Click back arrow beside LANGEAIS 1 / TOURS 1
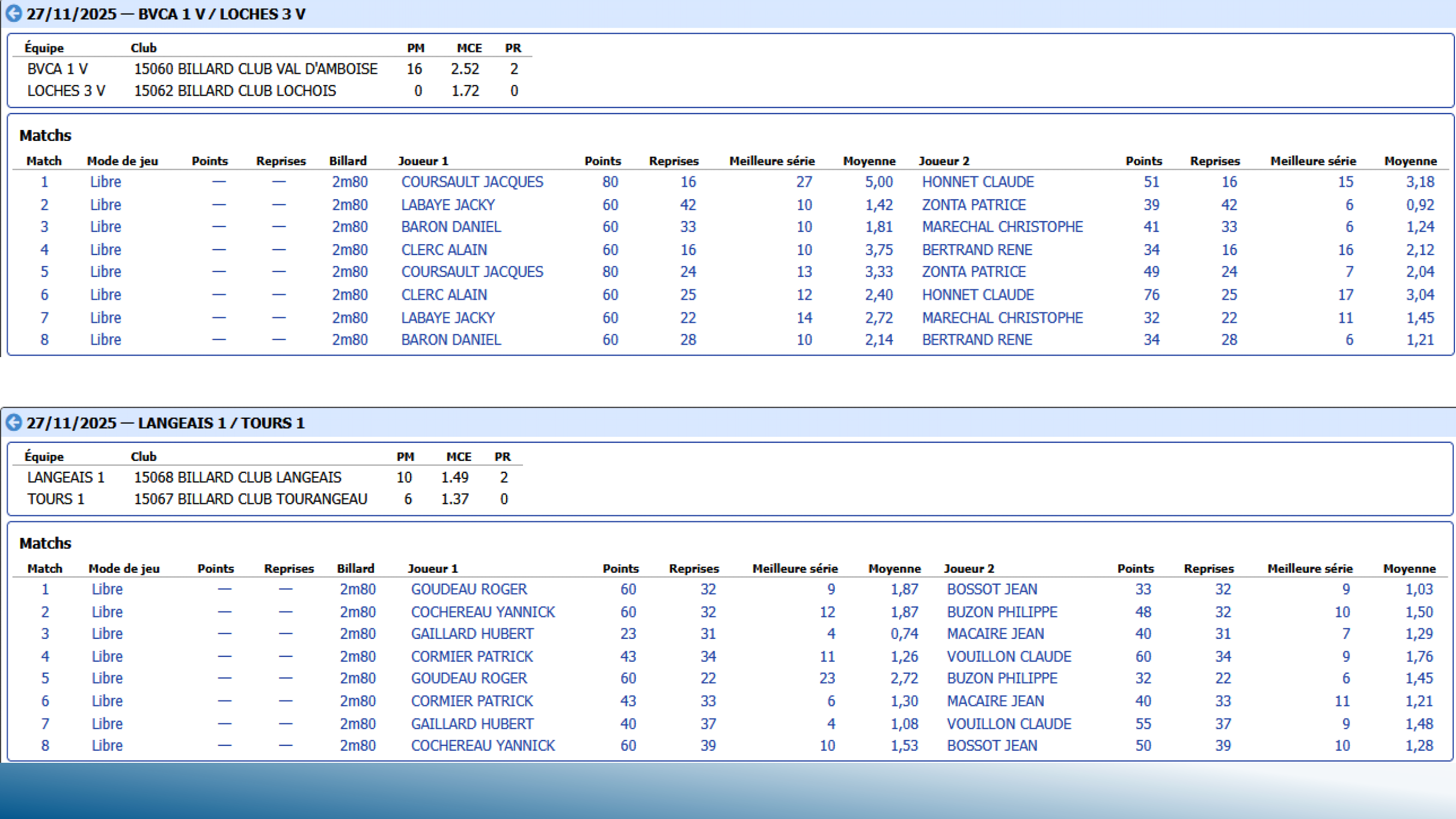The width and height of the screenshot is (1456, 819). (x=14, y=422)
